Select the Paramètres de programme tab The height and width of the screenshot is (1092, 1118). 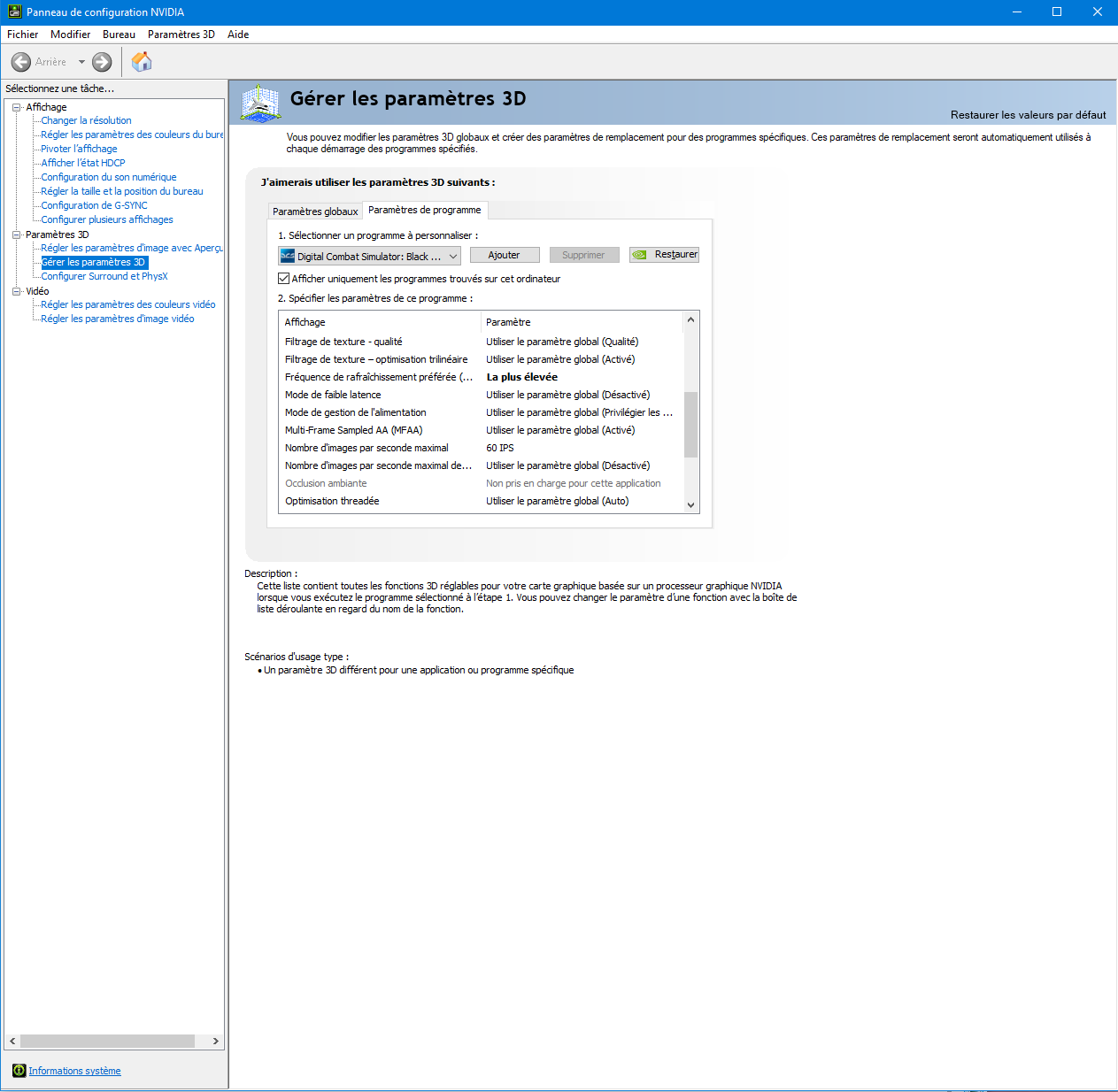tap(425, 210)
